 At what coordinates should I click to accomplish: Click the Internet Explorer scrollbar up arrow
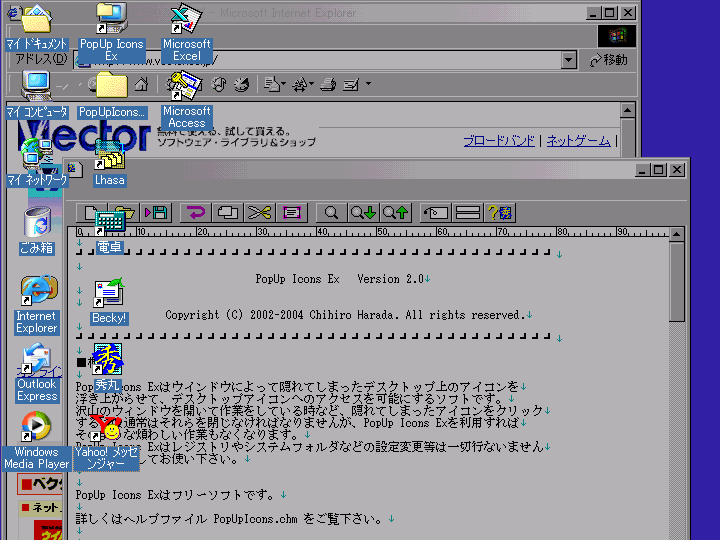coord(627,110)
